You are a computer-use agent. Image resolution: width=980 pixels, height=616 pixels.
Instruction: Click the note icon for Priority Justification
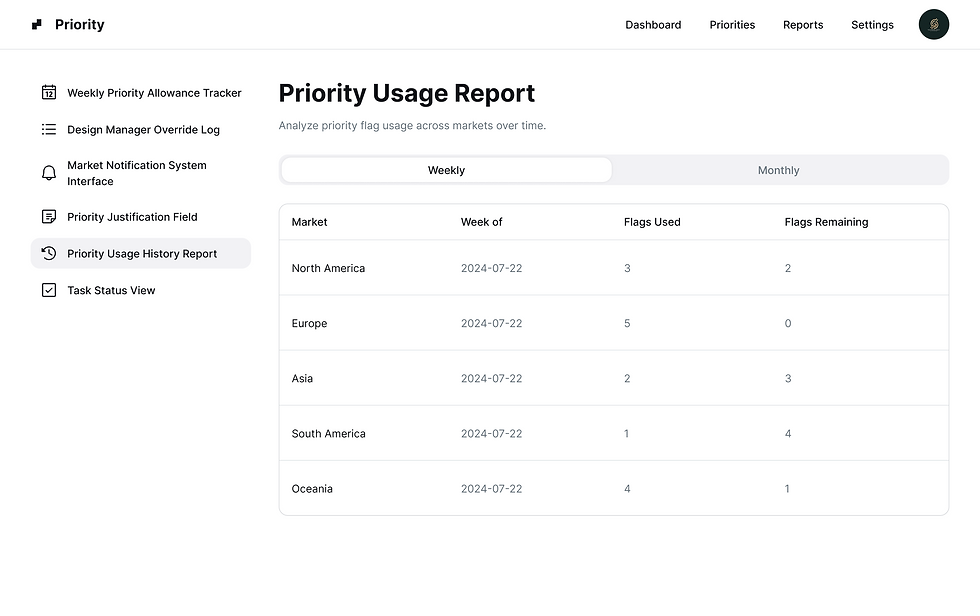tap(49, 217)
